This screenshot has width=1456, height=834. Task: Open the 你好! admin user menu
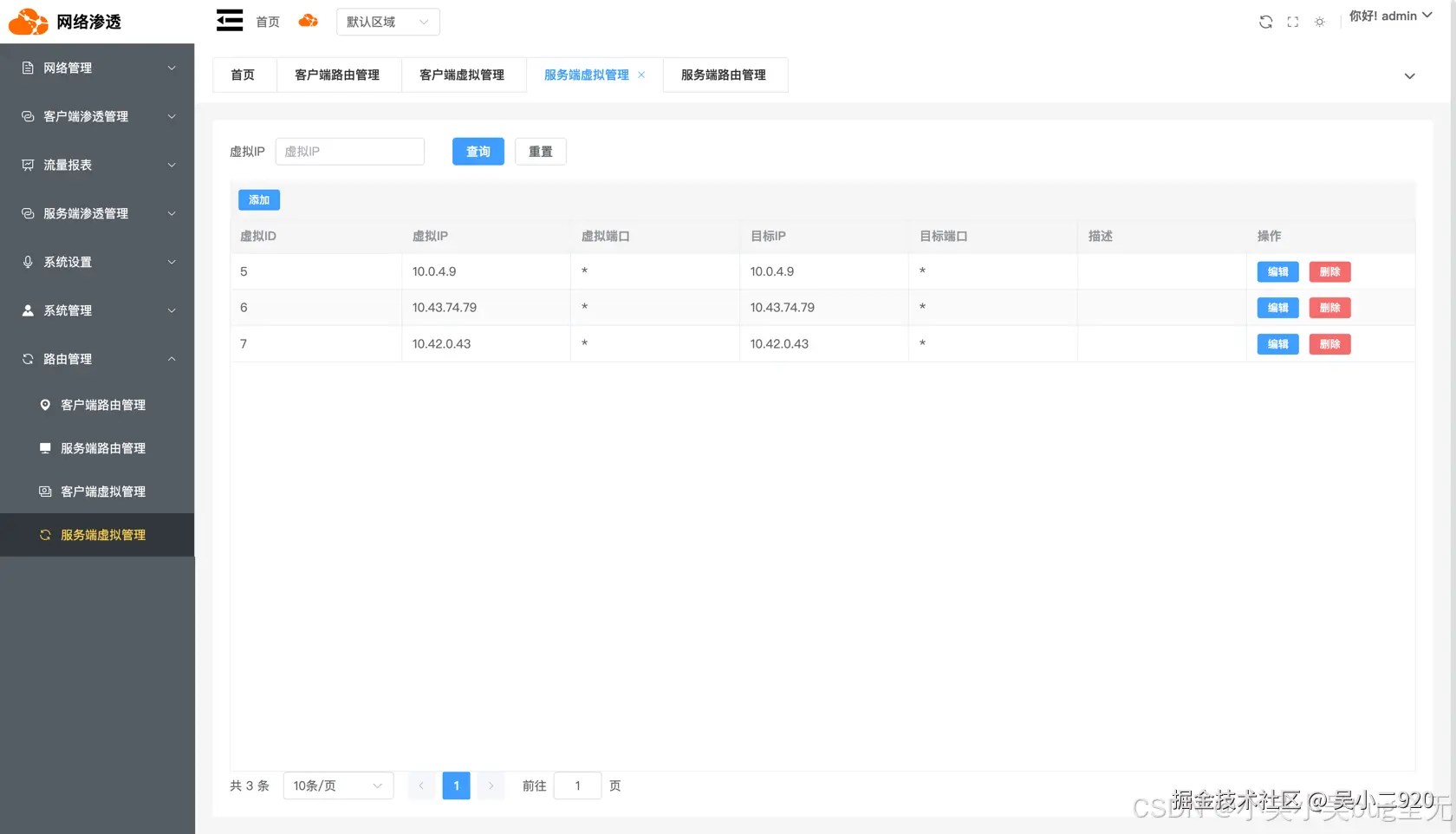tap(1391, 16)
